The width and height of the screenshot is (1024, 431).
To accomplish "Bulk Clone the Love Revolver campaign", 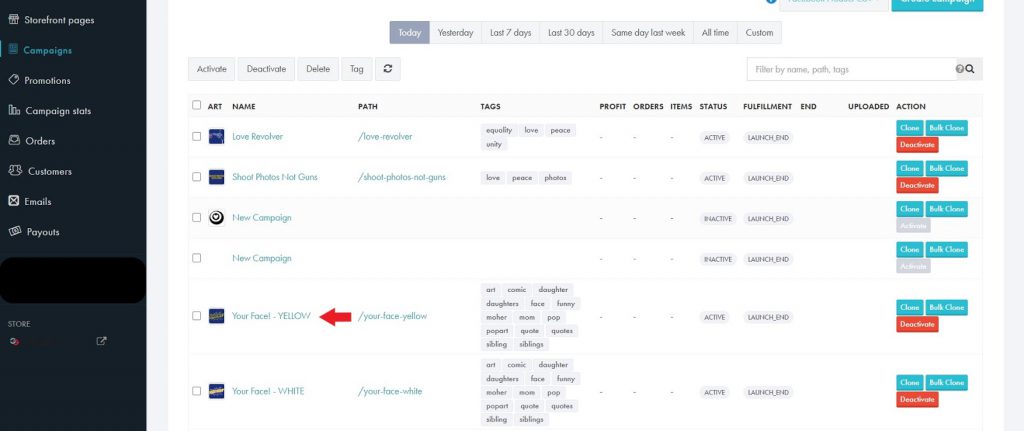I will click(946, 128).
